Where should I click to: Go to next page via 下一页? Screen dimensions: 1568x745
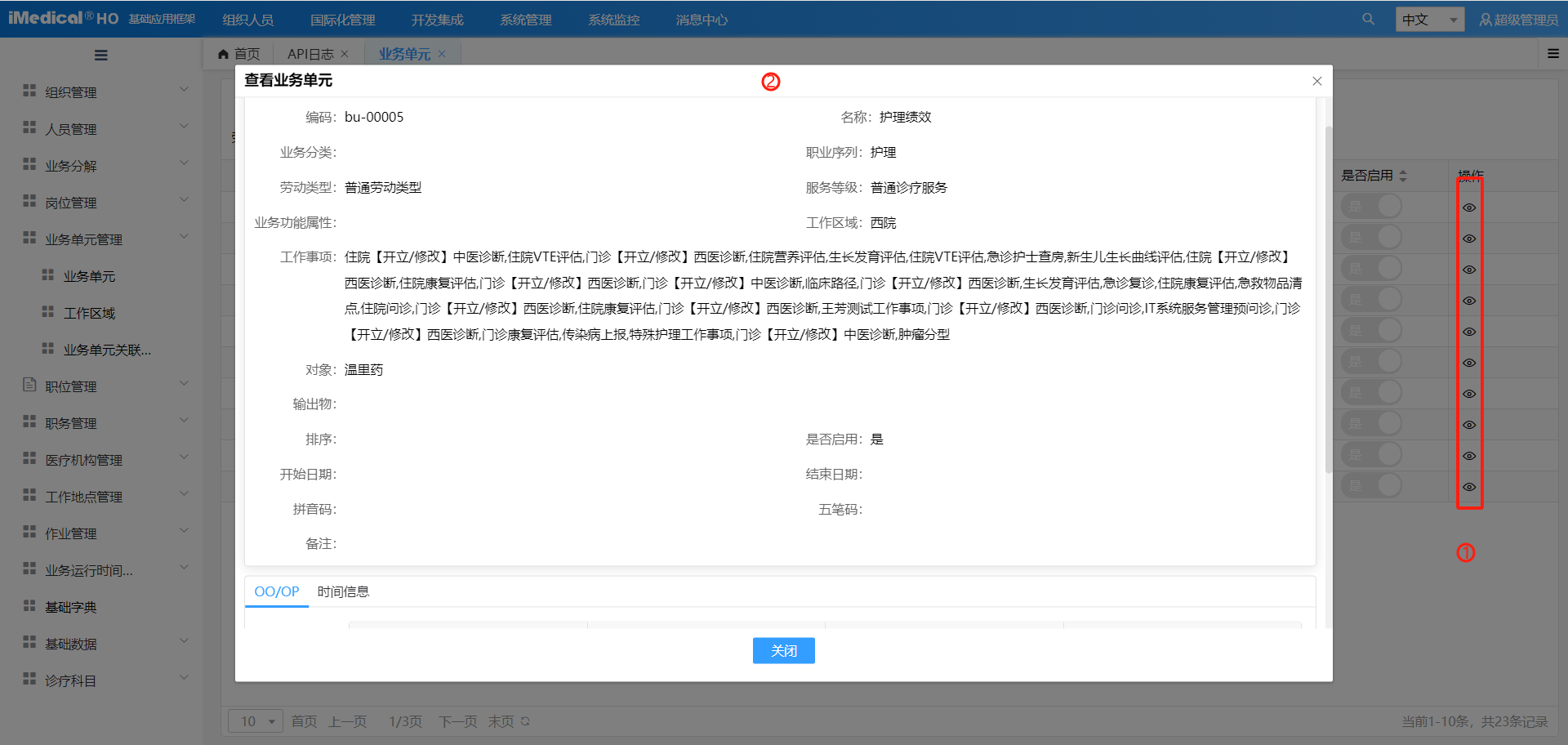coord(457,721)
